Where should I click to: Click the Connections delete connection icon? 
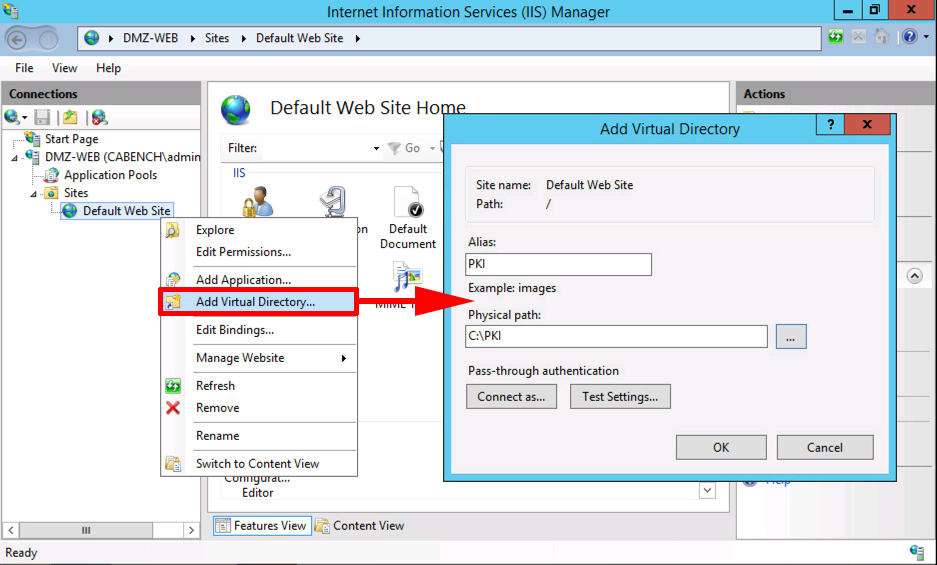coord(100,117)
